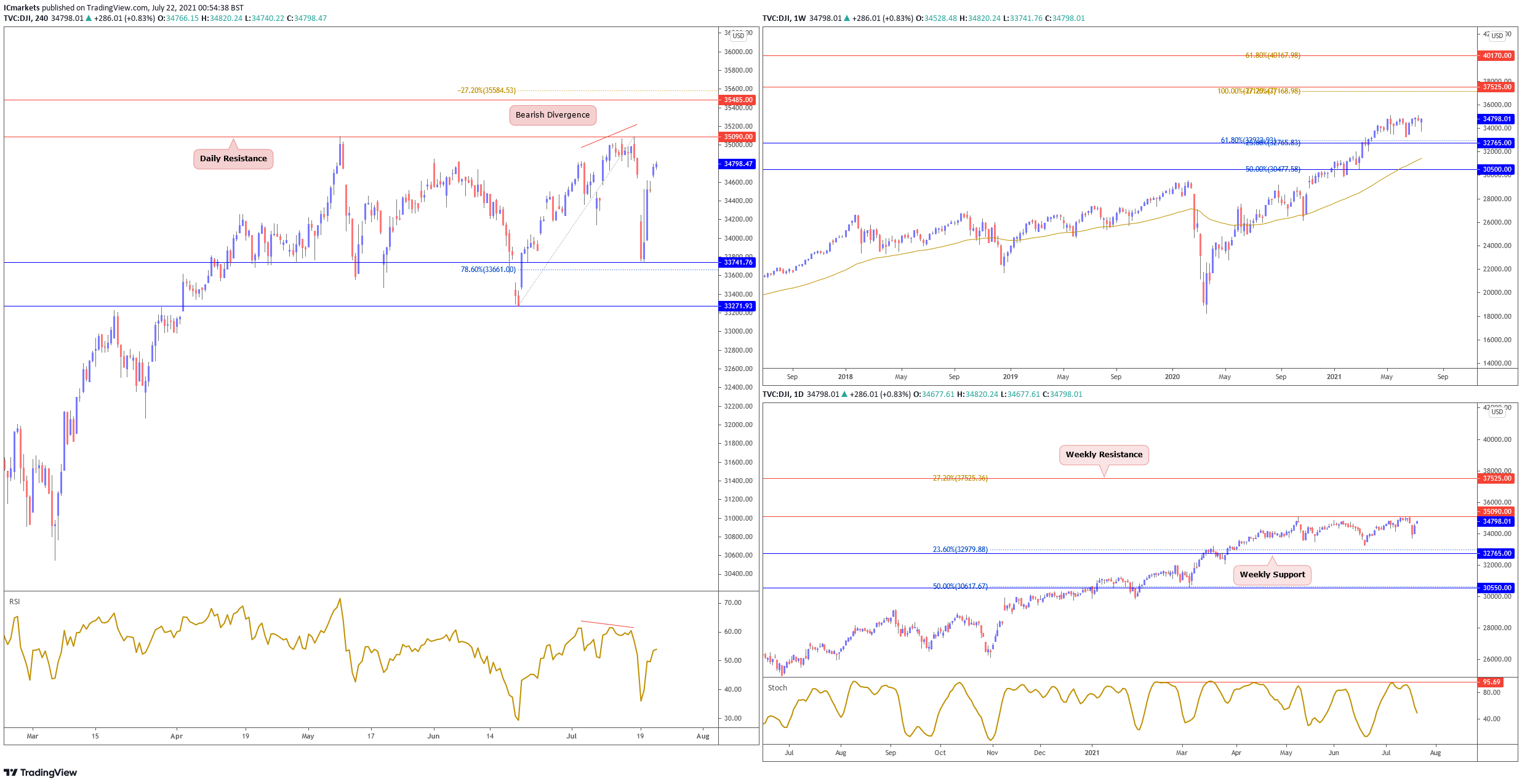Image resolution: width=1522 pixels, height=784 pixels.
Task: Click the USD currency button on 4-hour chart
Action: [x=738, y=36]
